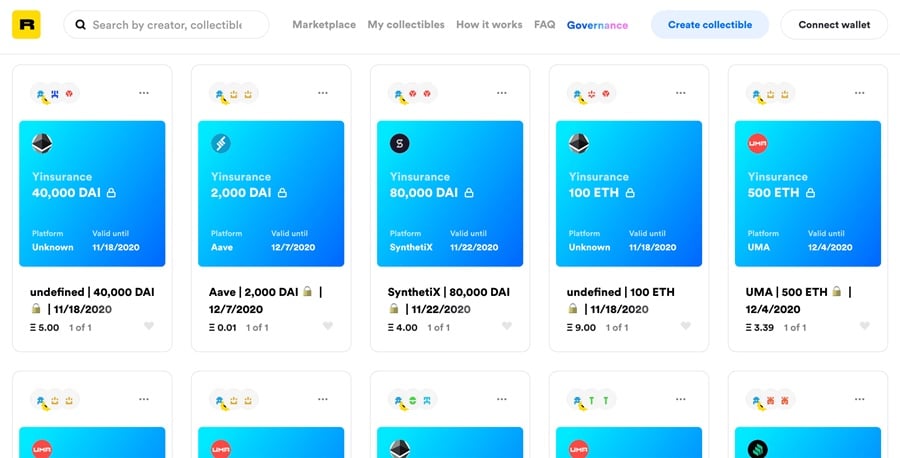The height and width of the screenshot is (458, 900).
Task: Open the Marketplace tab
Action: [x=324, y=25]
